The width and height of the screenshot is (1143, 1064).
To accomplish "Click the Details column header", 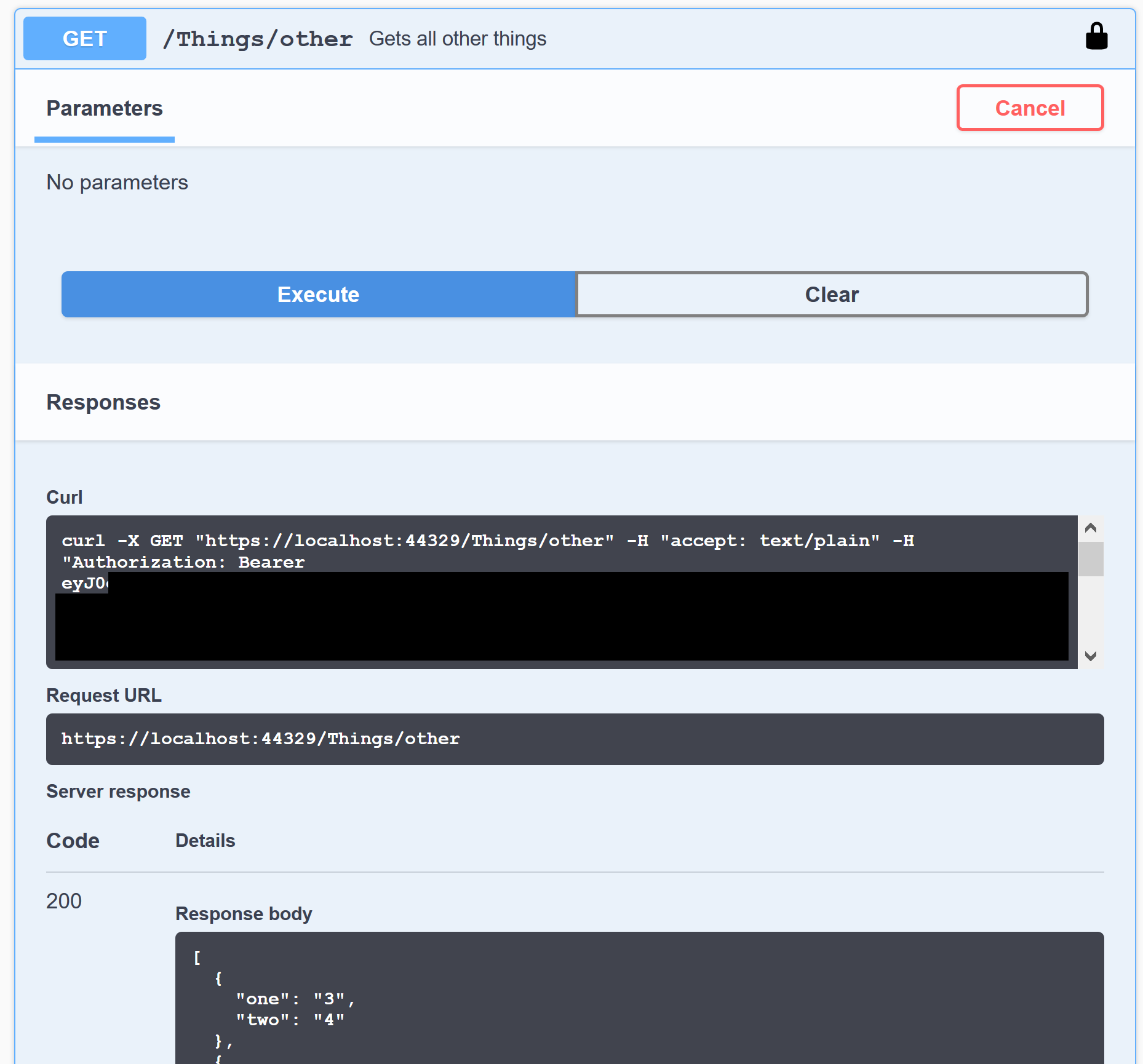I will click(x=205, y=841).
